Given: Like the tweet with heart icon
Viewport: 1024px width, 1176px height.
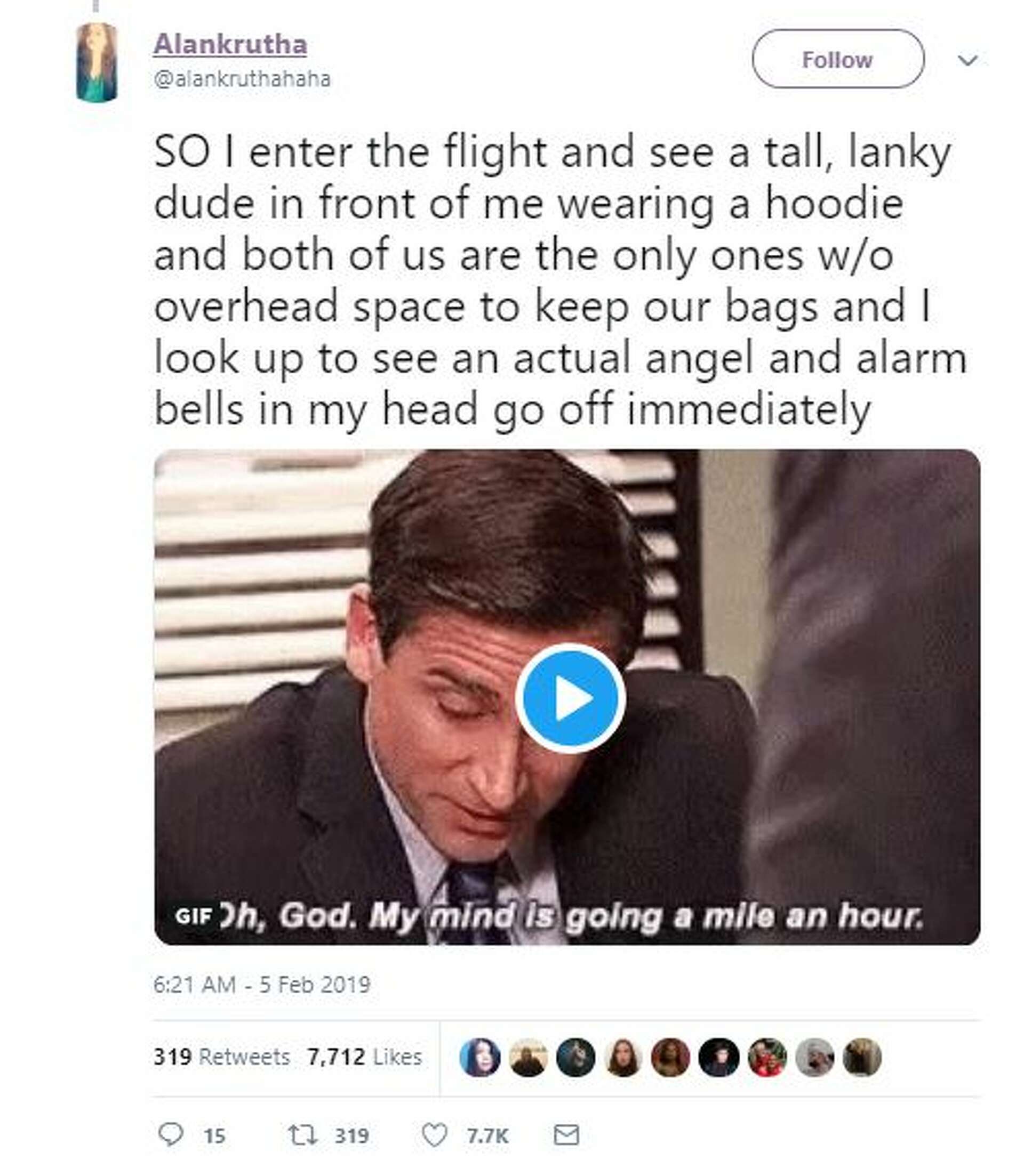Looking at the screenshot, I should (434, 1135).
